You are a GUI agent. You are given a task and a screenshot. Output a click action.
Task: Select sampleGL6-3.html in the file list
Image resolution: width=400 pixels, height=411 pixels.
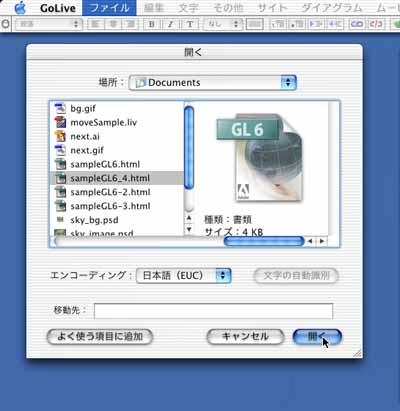click(x=116, y=206)
